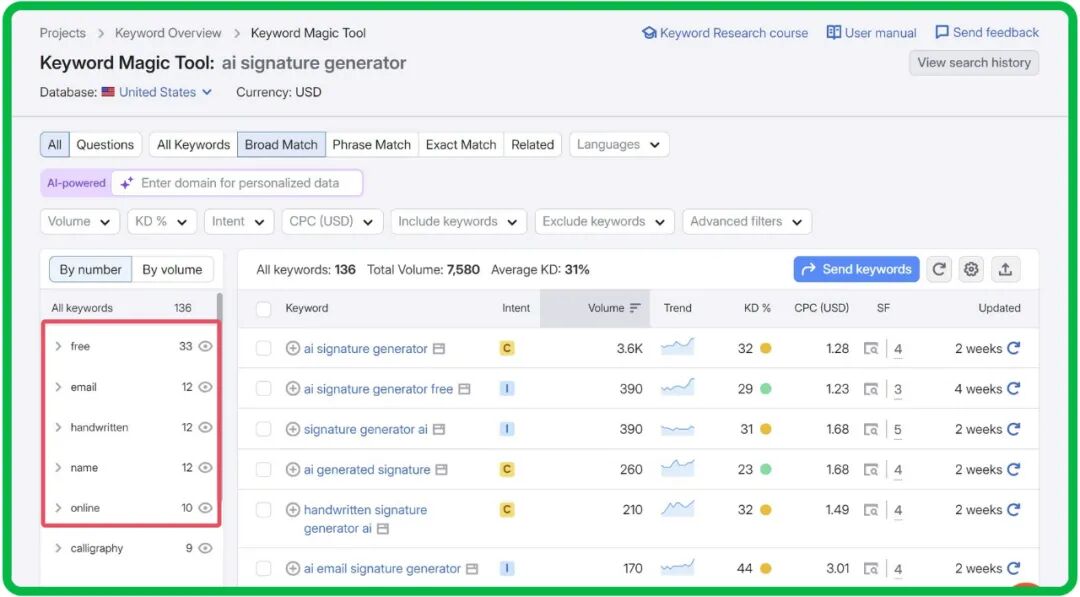Select the Questions tab
The width and height of the screenshot is (1080, 597).
coord(105,145)
